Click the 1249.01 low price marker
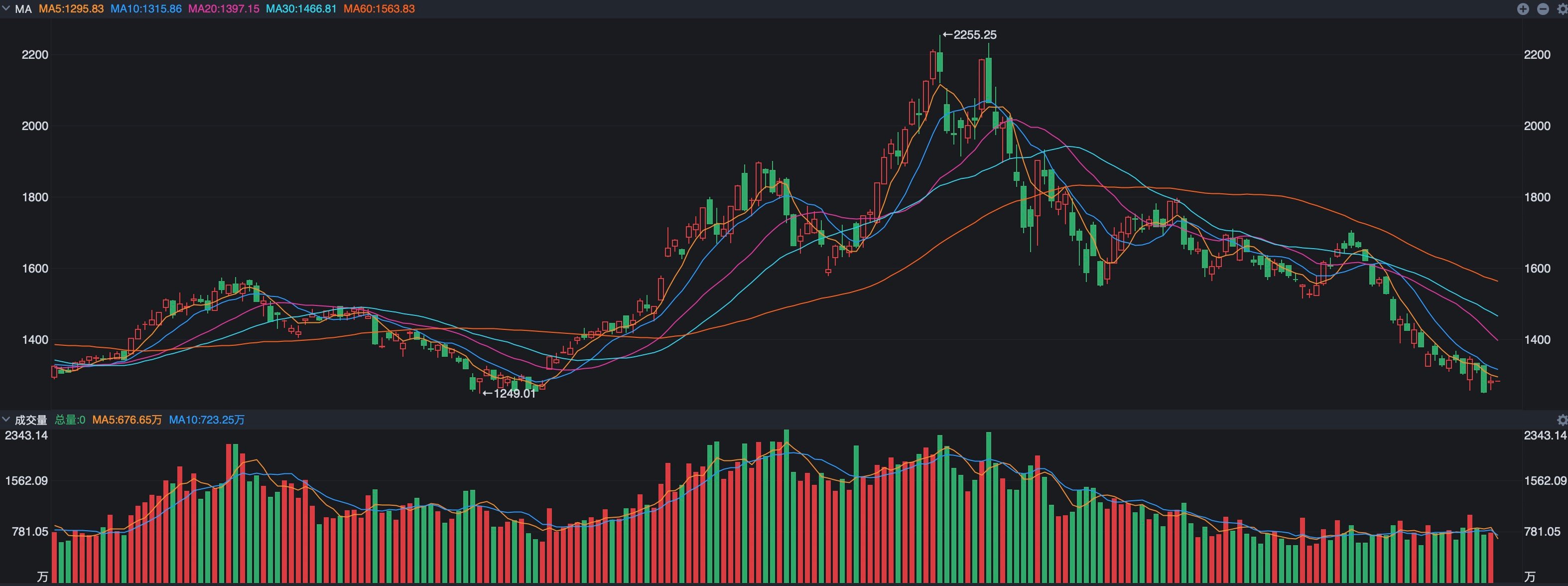Image resolution: width=1568 pixels, height=586 pixels. pyautogui.click(x=510, y=394)
